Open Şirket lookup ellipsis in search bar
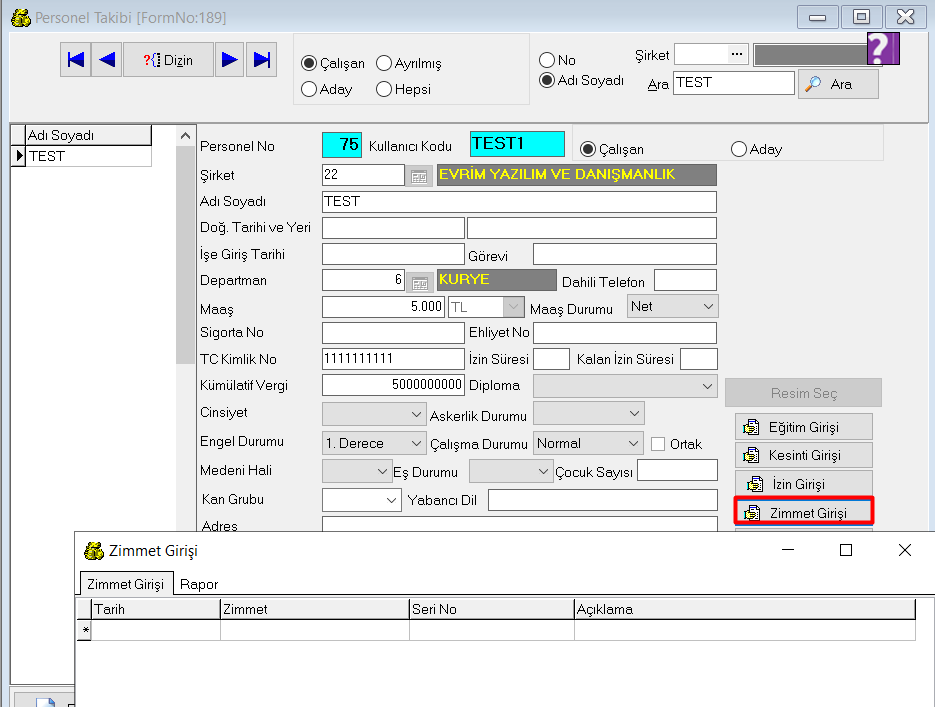Image resolution: width=935 pixels, height=707 pixels. [737, 54]
